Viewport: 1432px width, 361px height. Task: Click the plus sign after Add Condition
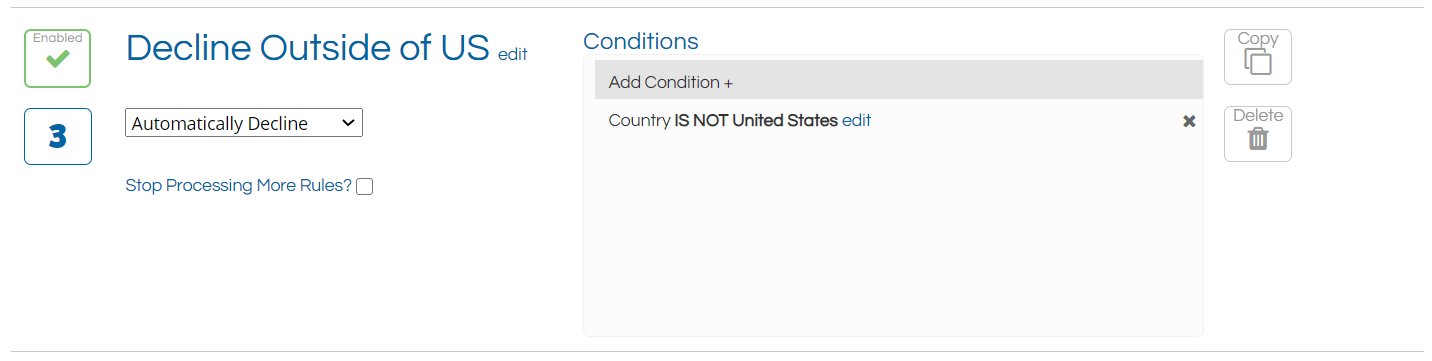coord(728,83)
